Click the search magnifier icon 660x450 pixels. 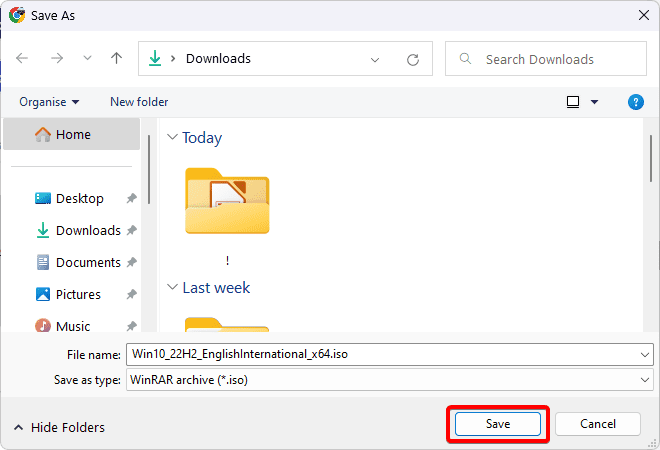(x=465, y=59)
